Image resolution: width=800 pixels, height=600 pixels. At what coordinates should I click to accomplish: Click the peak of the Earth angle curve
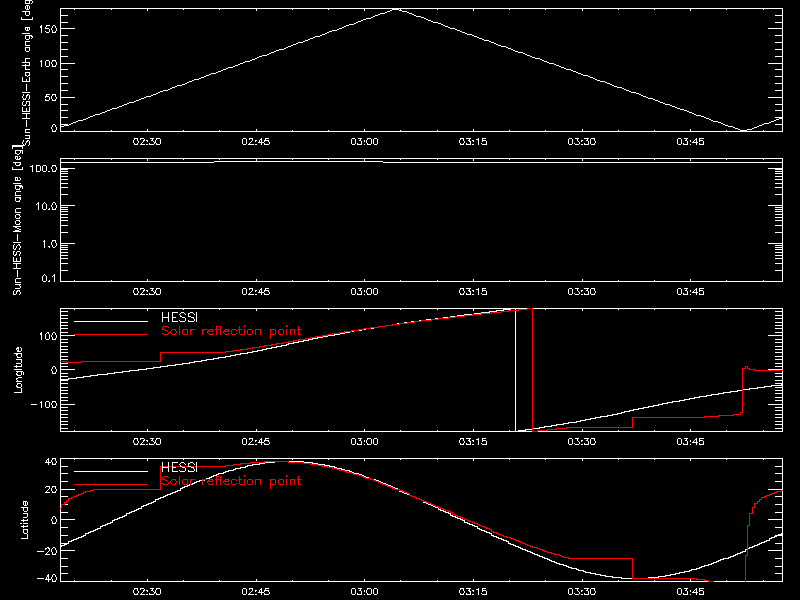[x=397, y=9]
